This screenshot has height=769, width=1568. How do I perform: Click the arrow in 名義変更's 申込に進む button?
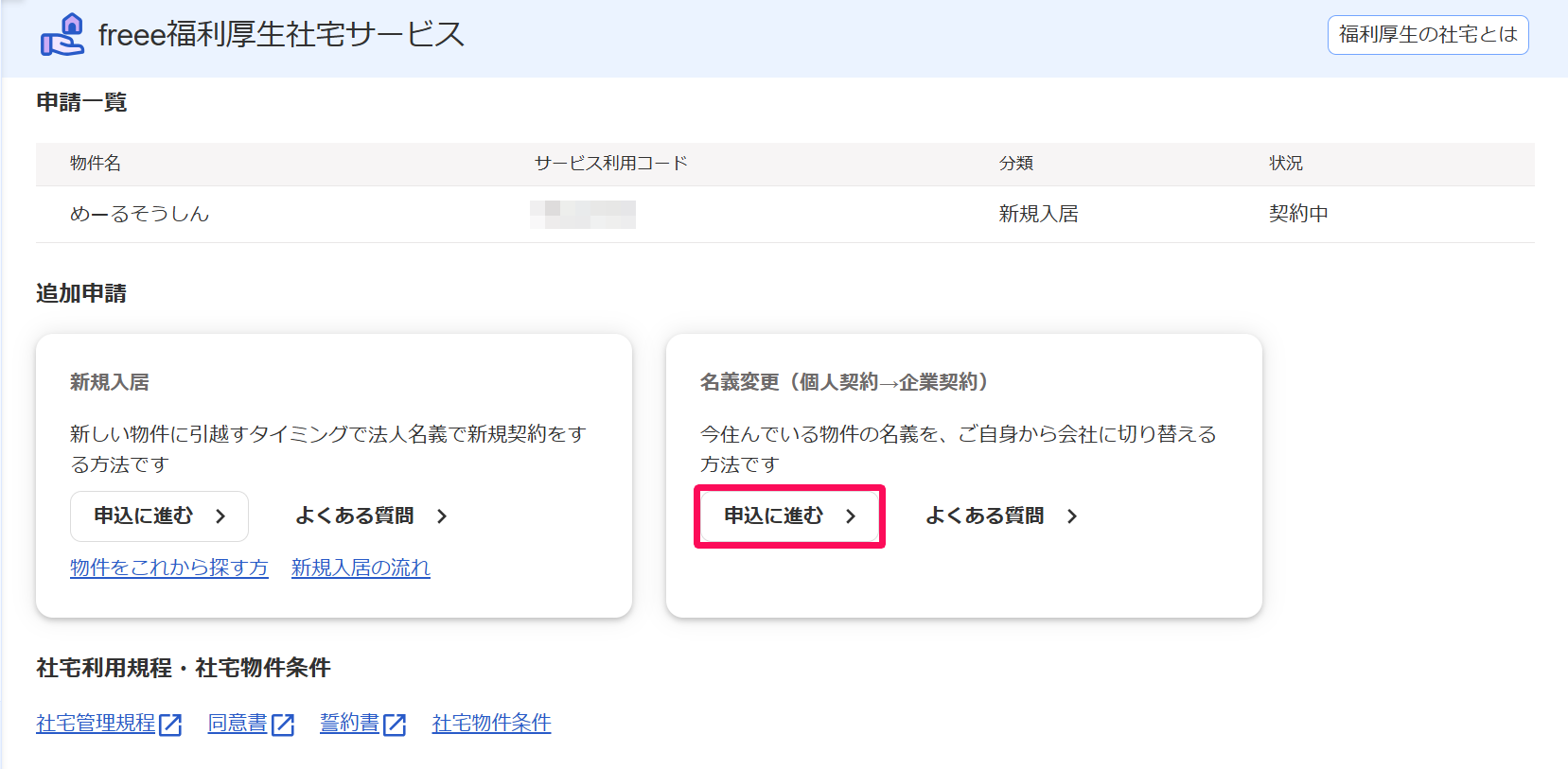[851, 516]
